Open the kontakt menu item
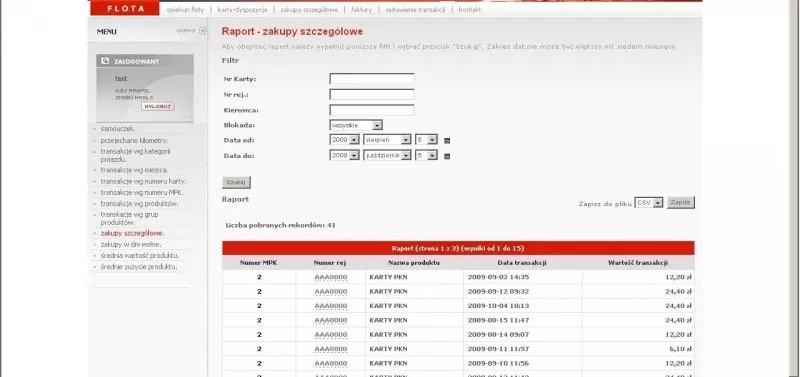Screen dimensions: 800x377 (470, 10)
